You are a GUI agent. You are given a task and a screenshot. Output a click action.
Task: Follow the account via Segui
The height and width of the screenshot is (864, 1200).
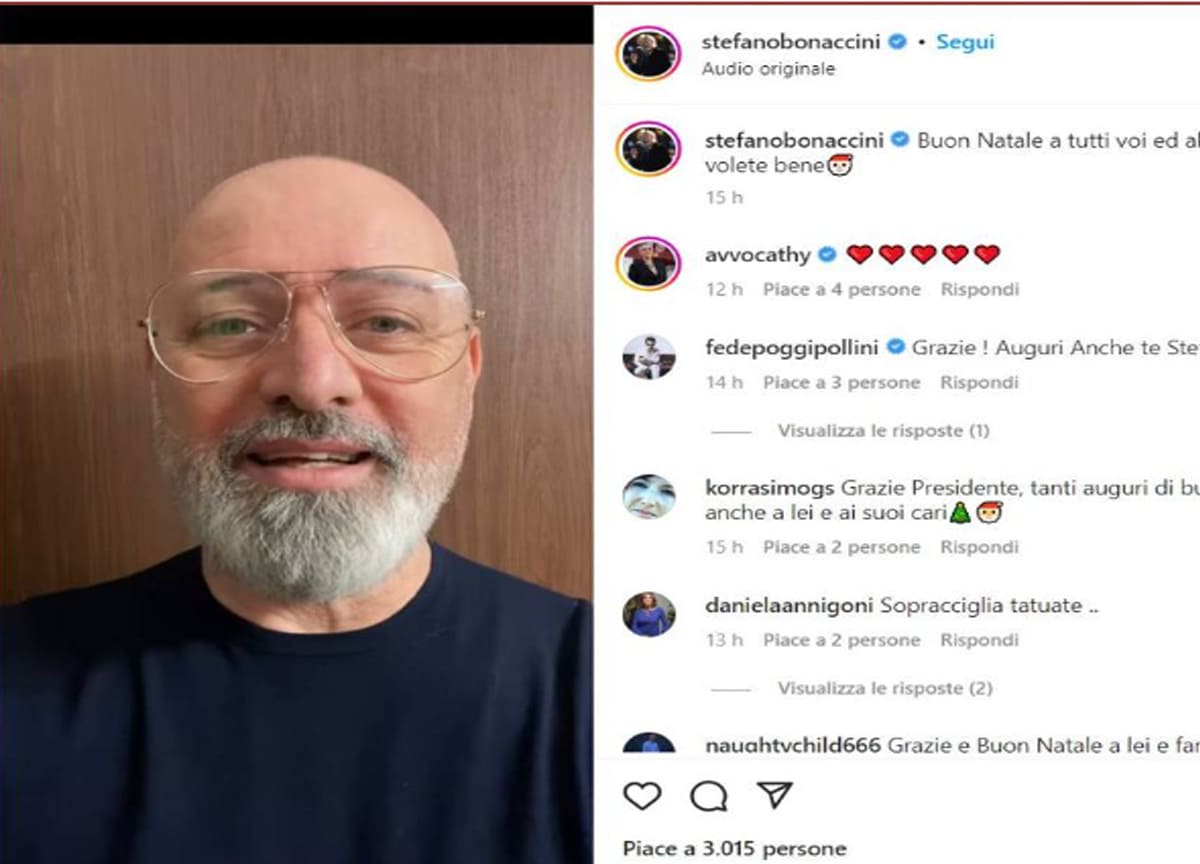click(x=965, y=42)
